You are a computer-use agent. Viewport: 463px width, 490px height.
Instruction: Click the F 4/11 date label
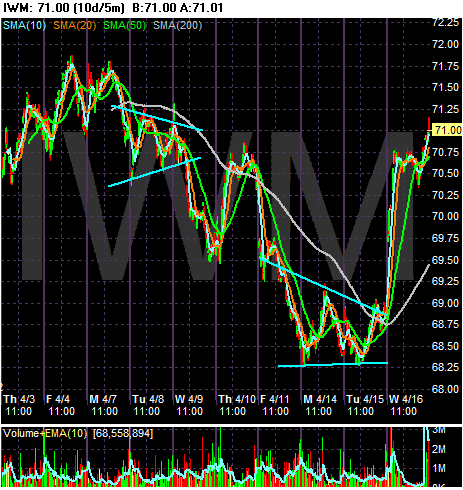275,399
